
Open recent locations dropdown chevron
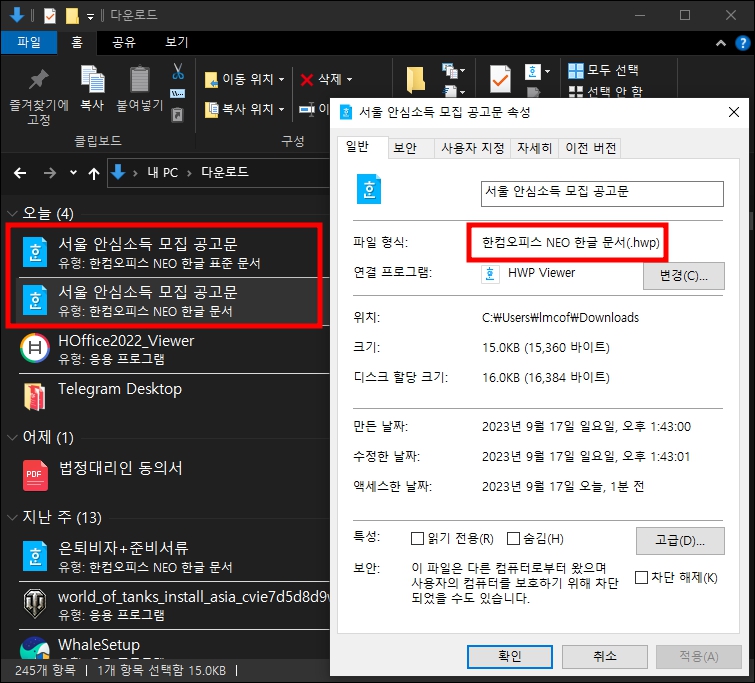73,172
